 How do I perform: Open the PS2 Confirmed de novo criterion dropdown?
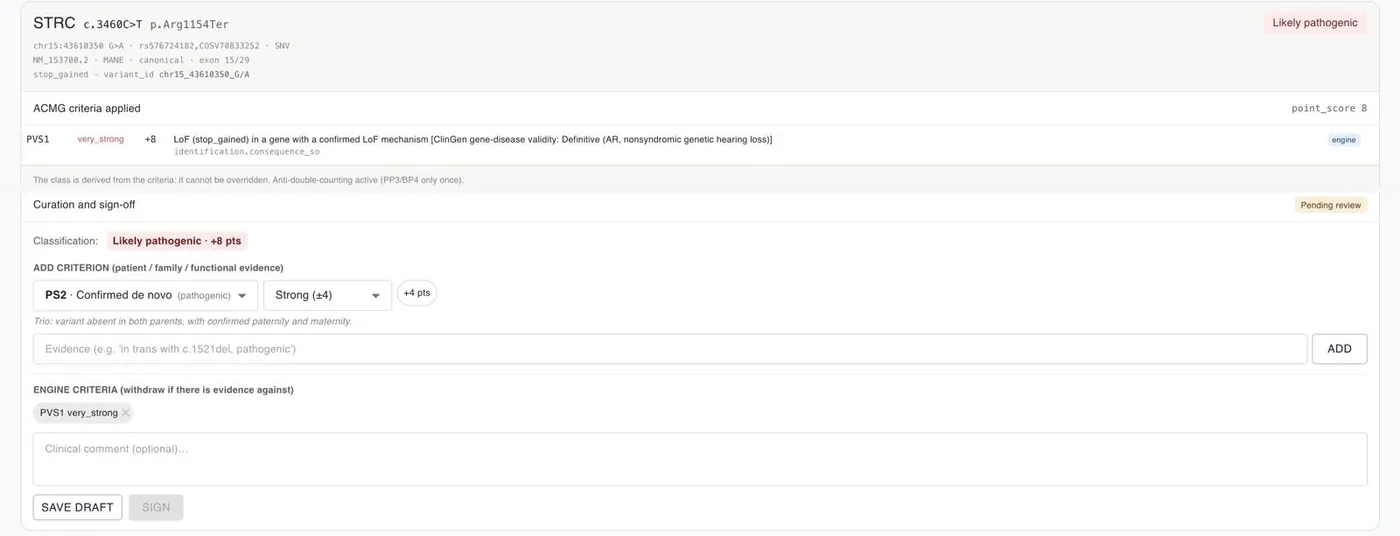coord(146,296)
